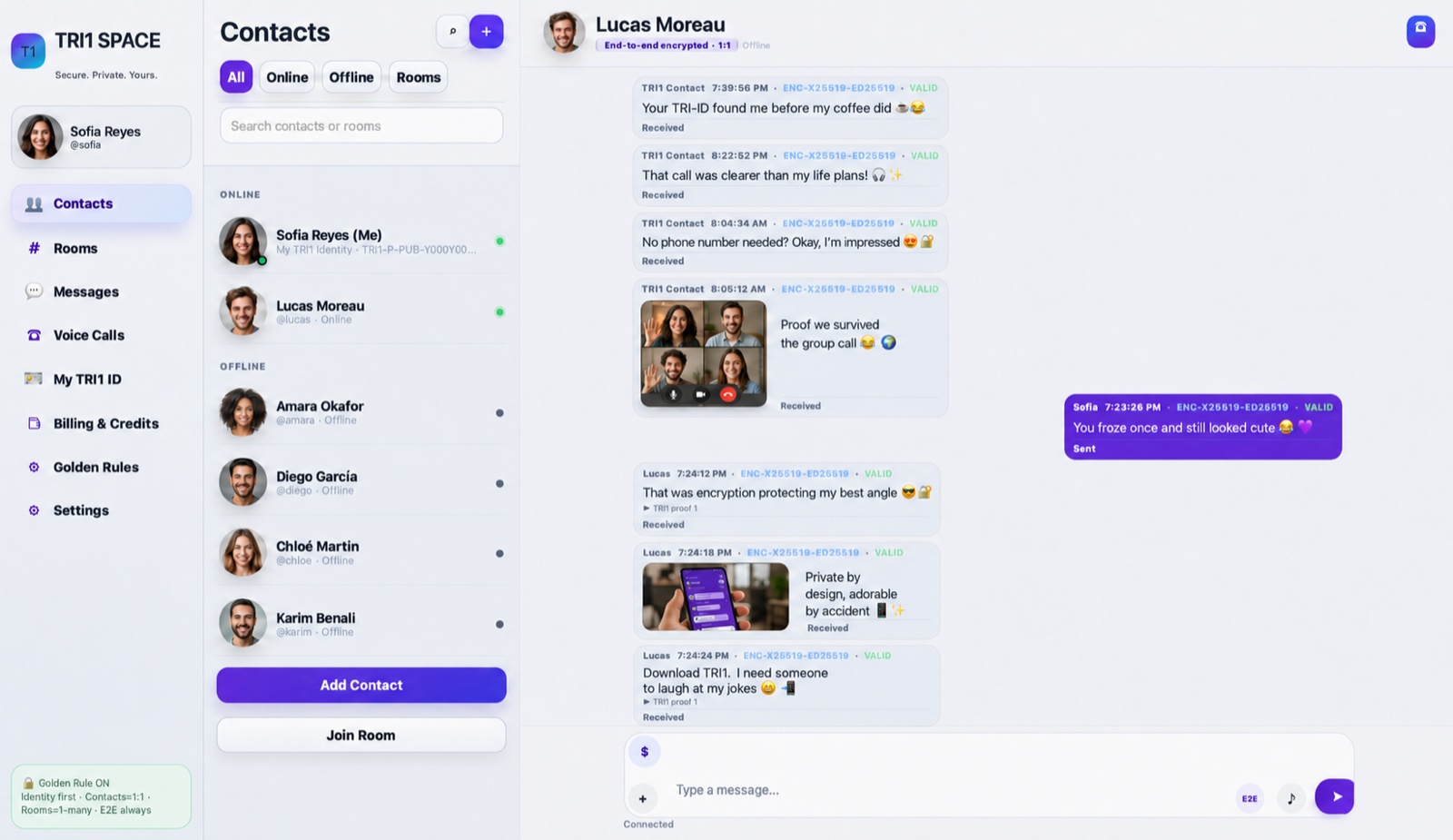Click the purple button at chat header right

pyautogui.click(x=1420, y=31)
